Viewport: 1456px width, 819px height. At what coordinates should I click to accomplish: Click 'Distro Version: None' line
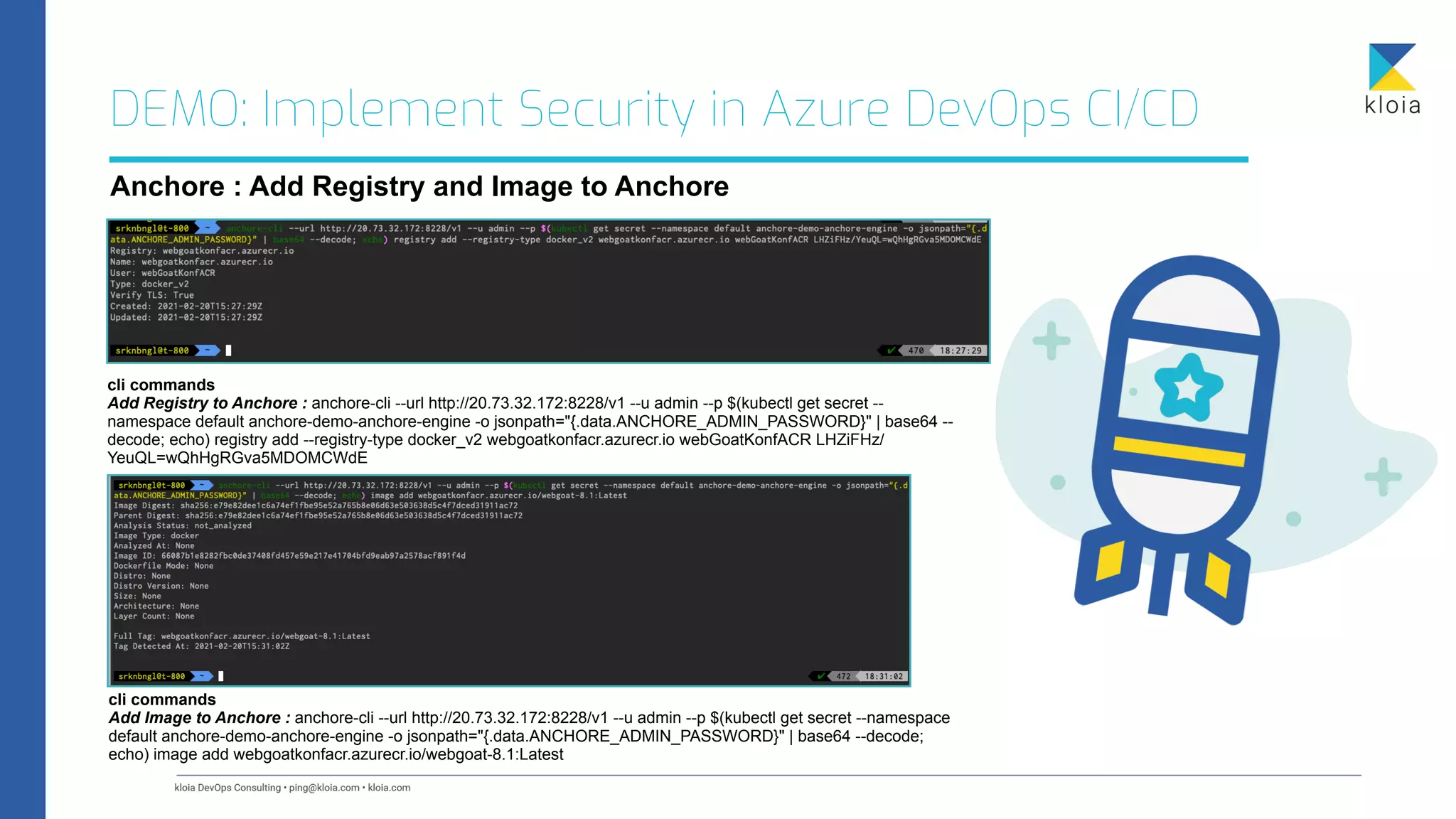[x=161, y=586]
